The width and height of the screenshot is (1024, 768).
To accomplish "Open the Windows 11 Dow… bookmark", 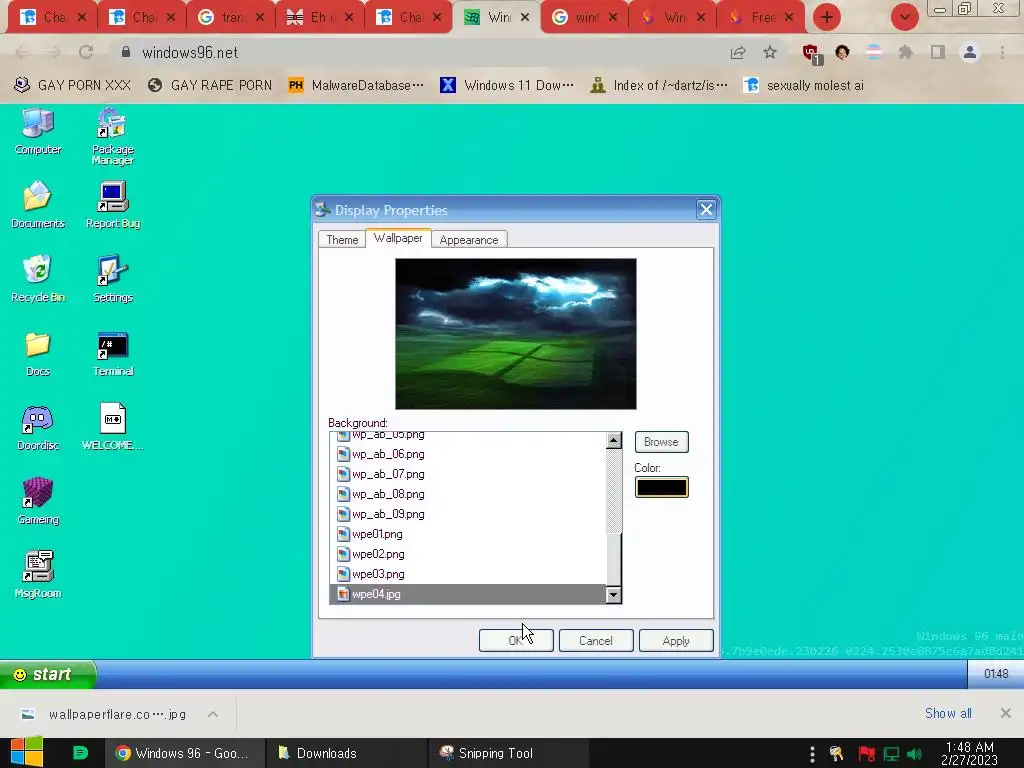I will 507,85.
